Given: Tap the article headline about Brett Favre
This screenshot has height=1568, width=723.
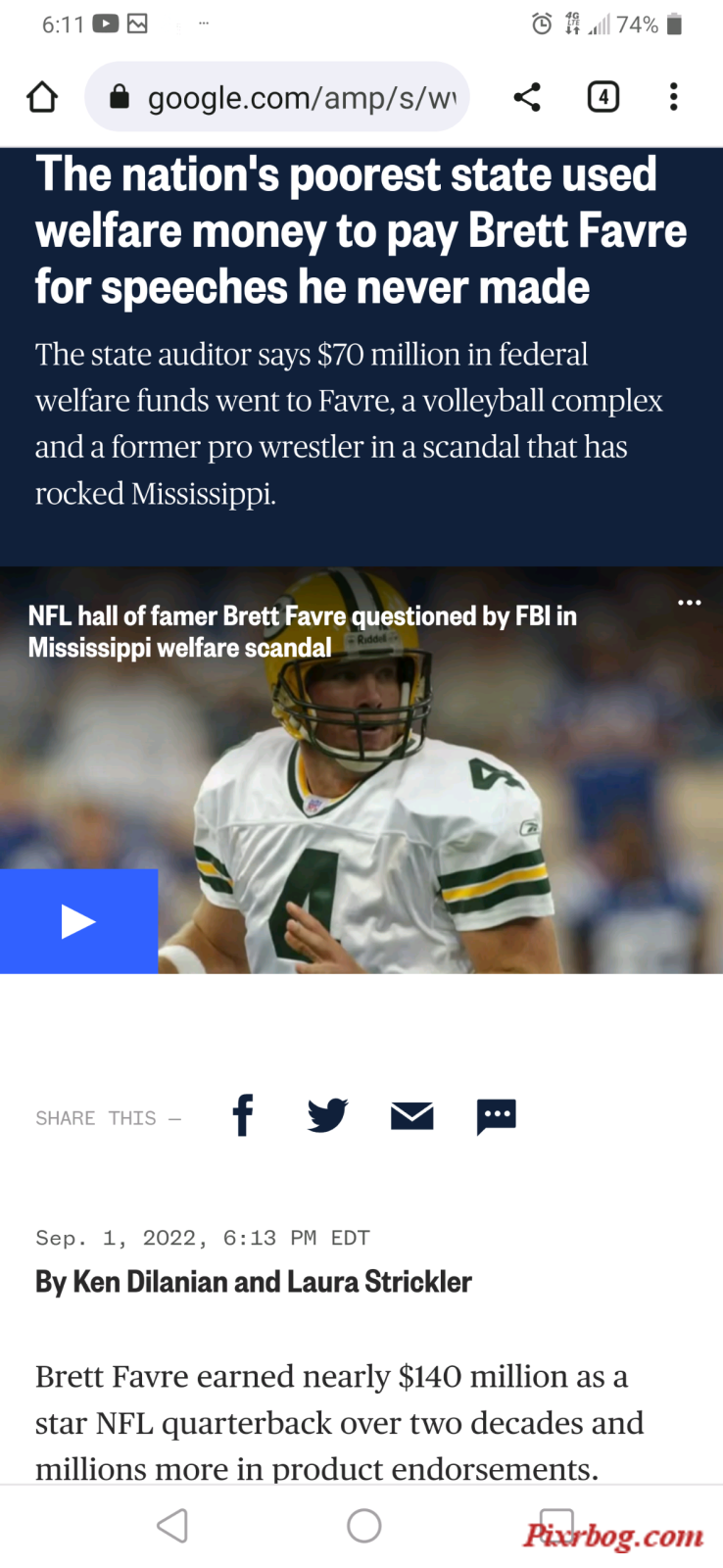Looking at the screenshot, I should [x=361, y=230].
